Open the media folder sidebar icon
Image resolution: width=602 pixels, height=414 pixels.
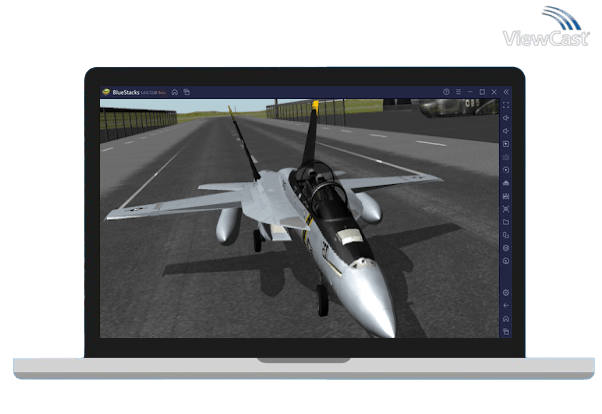(506, 222)
